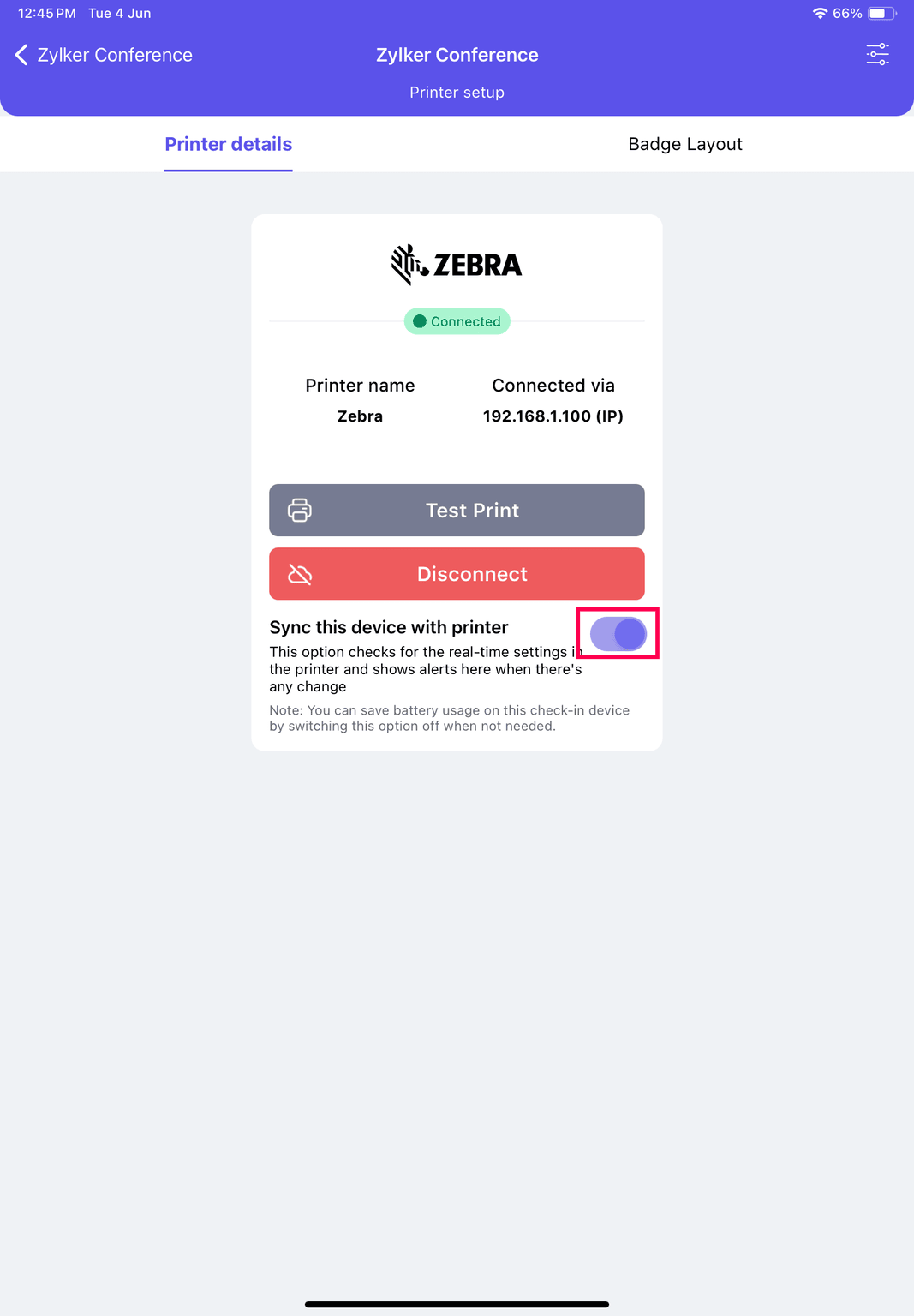
Task: Click the Connected status badge
Action: pyautogui.click(x=457, y=321)
